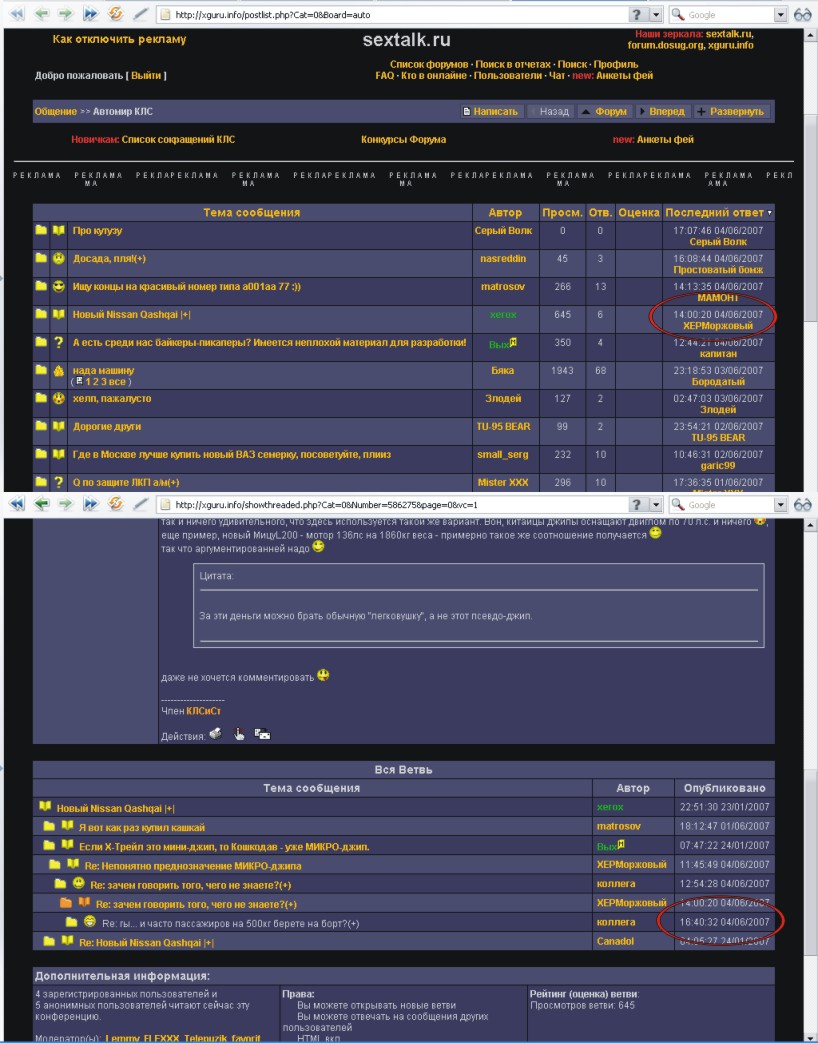Open the search dropdown in the postlist.php toolbar

(781, 15)
